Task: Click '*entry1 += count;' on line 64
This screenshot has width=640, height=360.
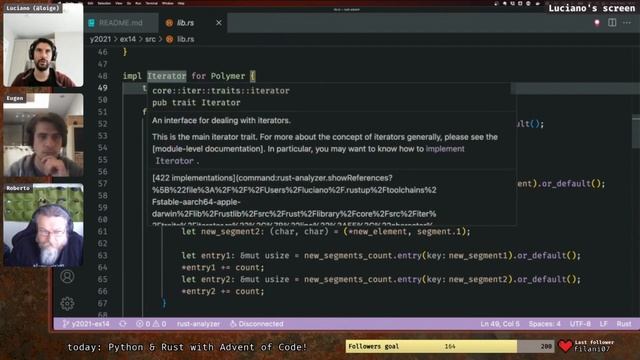Action: tap(223, 267)
